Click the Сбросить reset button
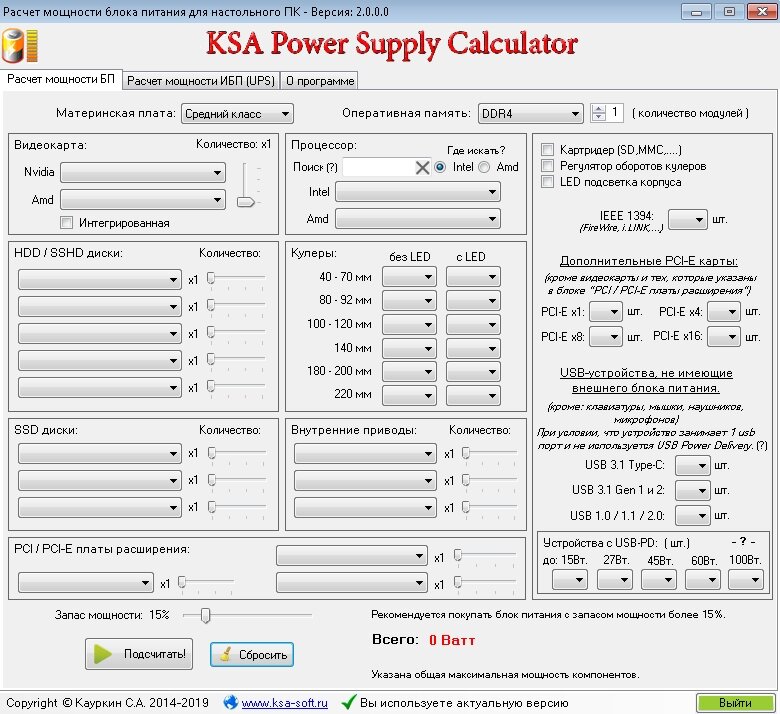The image size is (780, 714). tap(252, 654)
